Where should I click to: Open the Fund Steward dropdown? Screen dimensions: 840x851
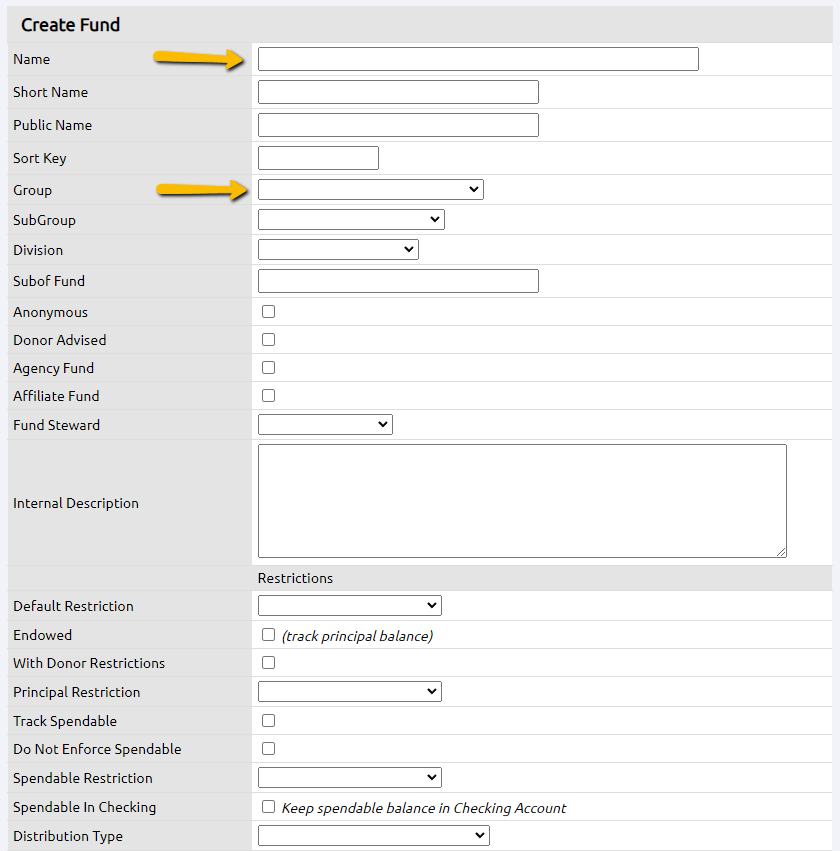click(x=324, y=424)
